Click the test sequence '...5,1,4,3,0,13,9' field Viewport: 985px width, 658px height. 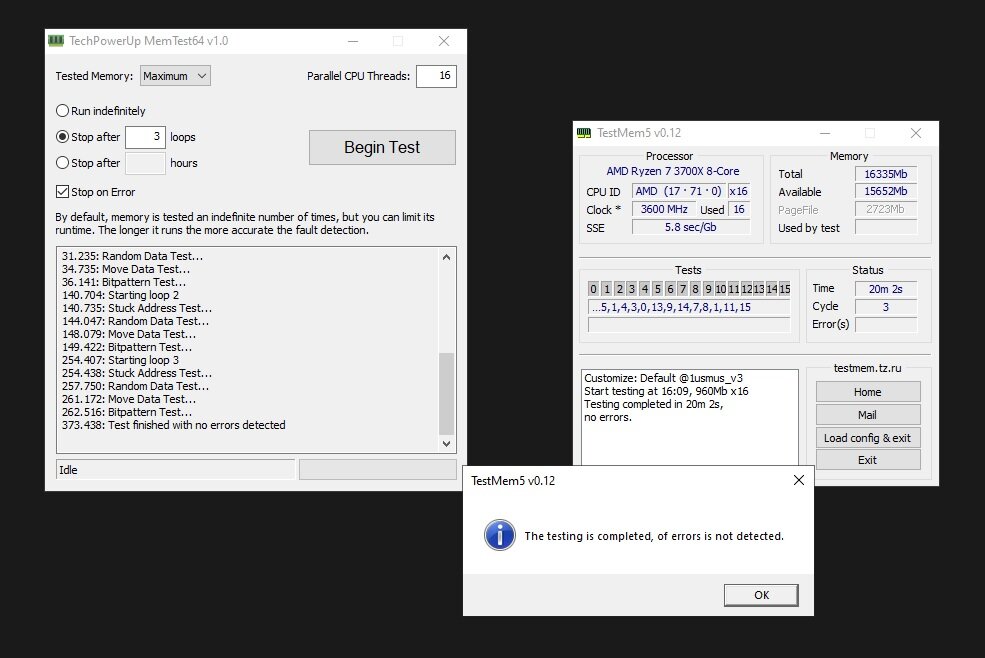tap(688, 307)
